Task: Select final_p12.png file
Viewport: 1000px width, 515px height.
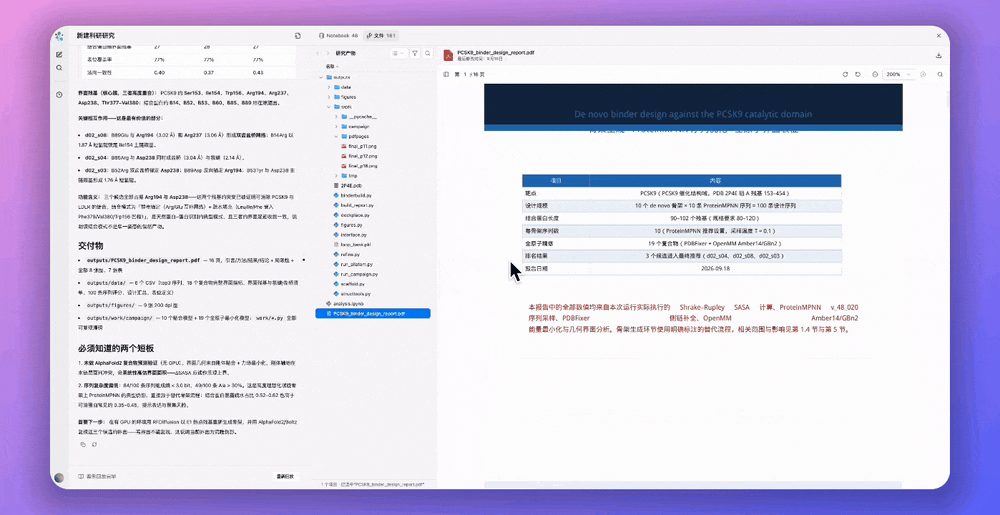Action: click(x=359, y=156)
